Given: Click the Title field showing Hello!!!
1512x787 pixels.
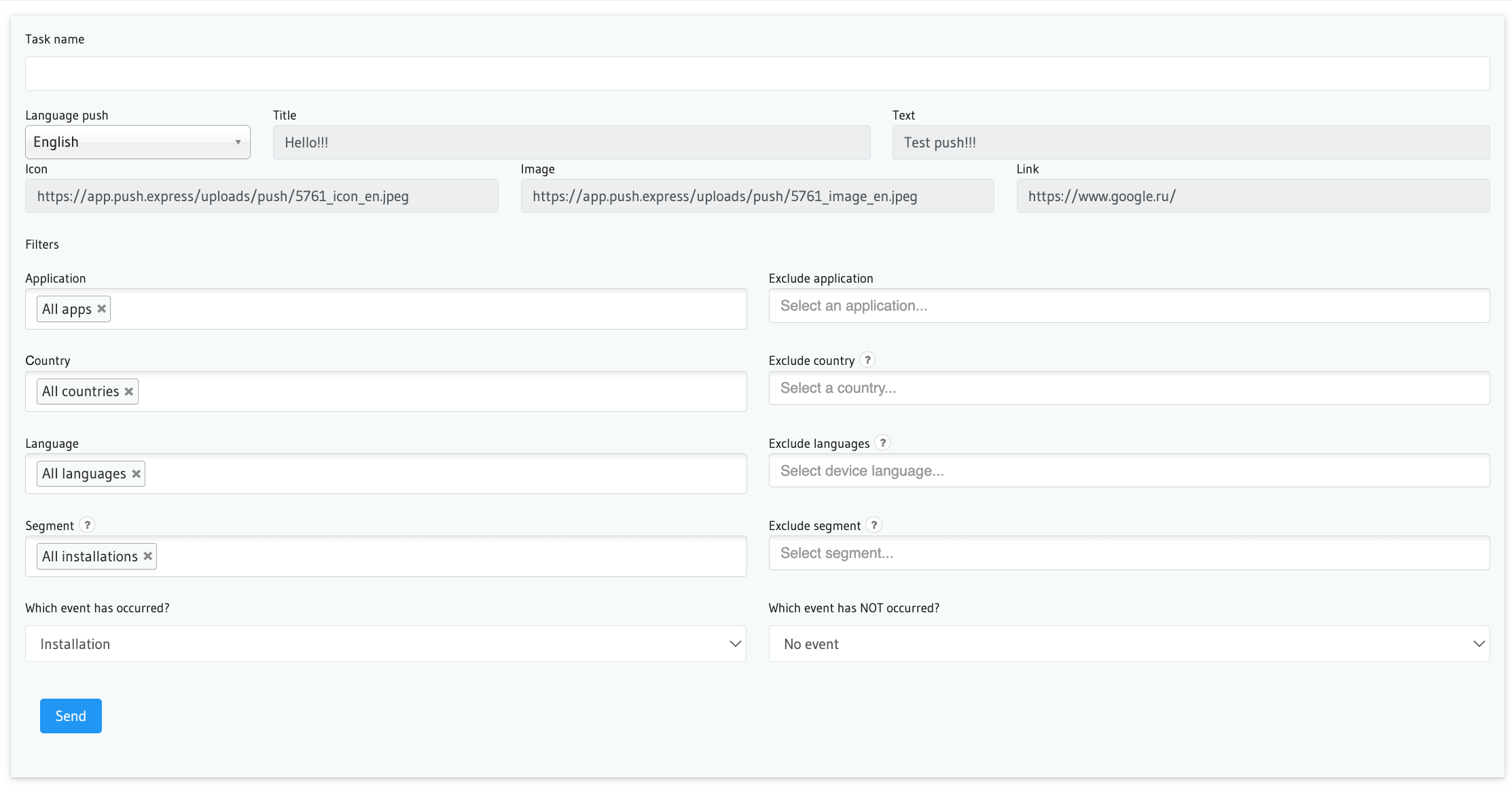Looking at the screenshot, I should coord(571,143).
